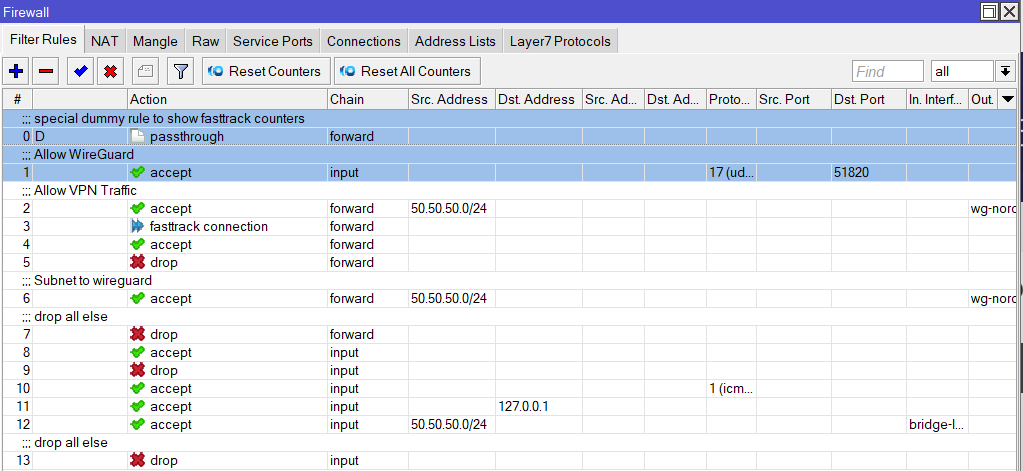Switch to Layer7 Protocols tab
This screenshot has height=471, width=1023.
(x=560, y=41)
